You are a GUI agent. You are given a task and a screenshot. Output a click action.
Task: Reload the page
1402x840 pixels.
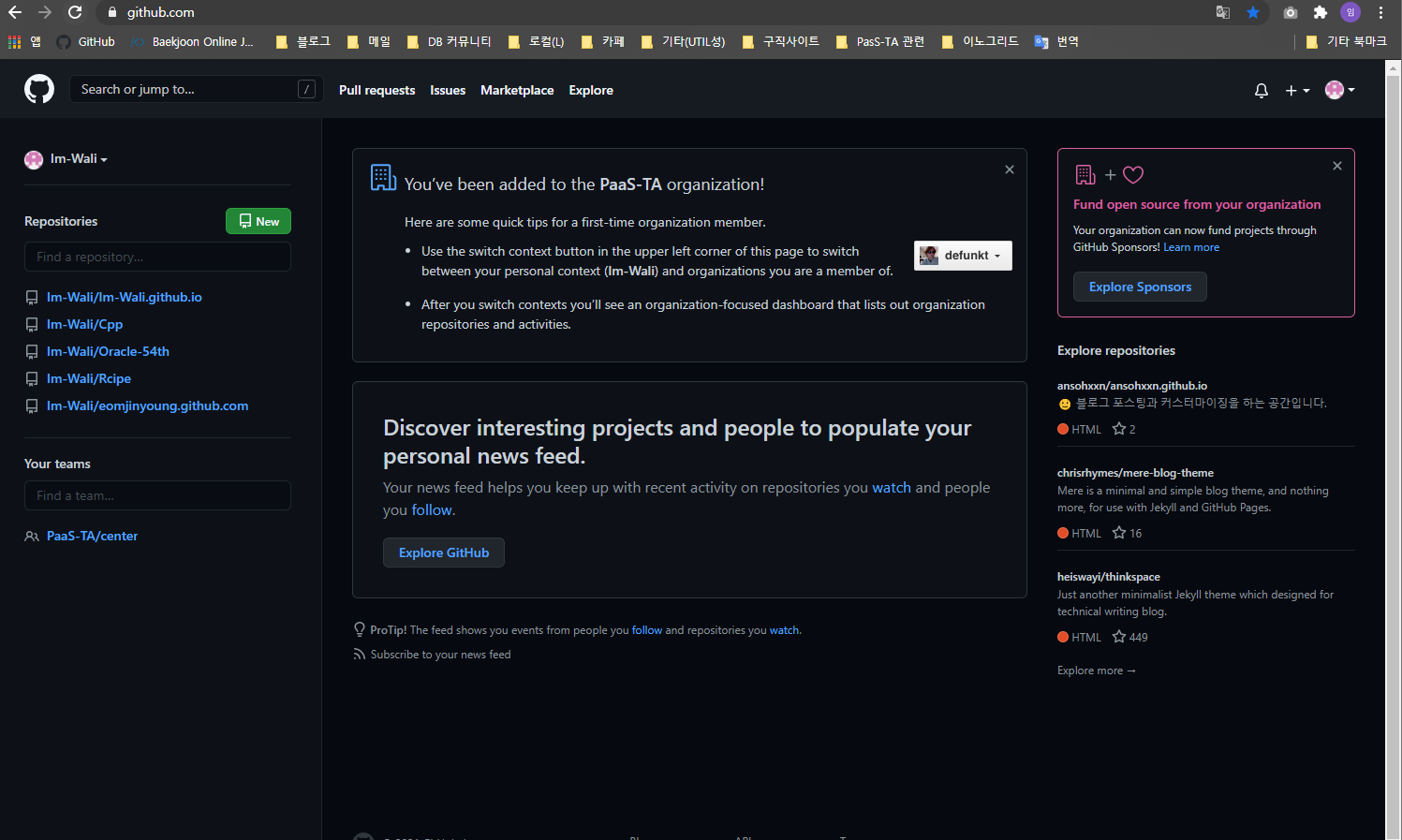click(75, 12)
